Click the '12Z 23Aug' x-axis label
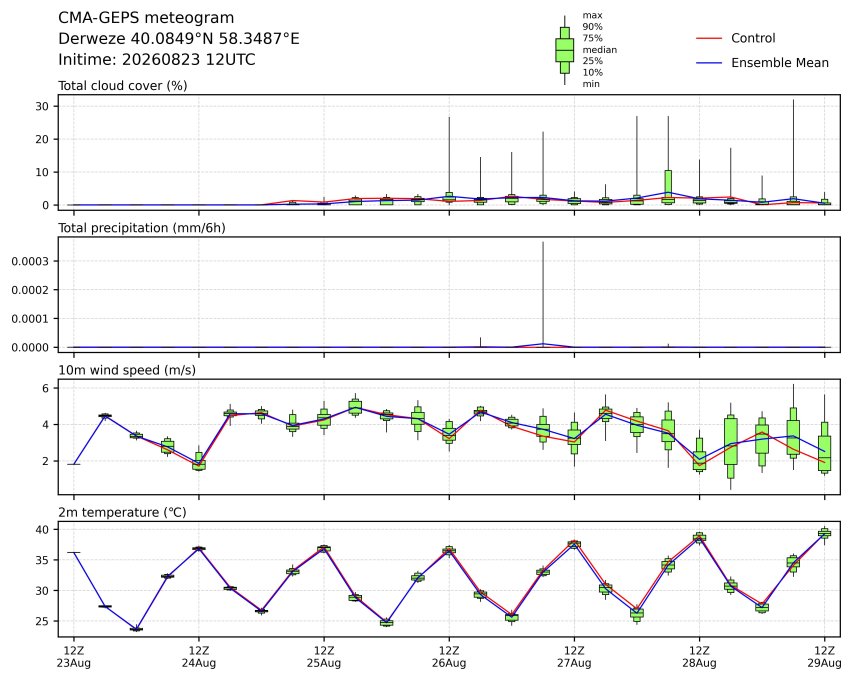Image resolution: width=853 pixels, height=680 pixels. tap(73, 657)
